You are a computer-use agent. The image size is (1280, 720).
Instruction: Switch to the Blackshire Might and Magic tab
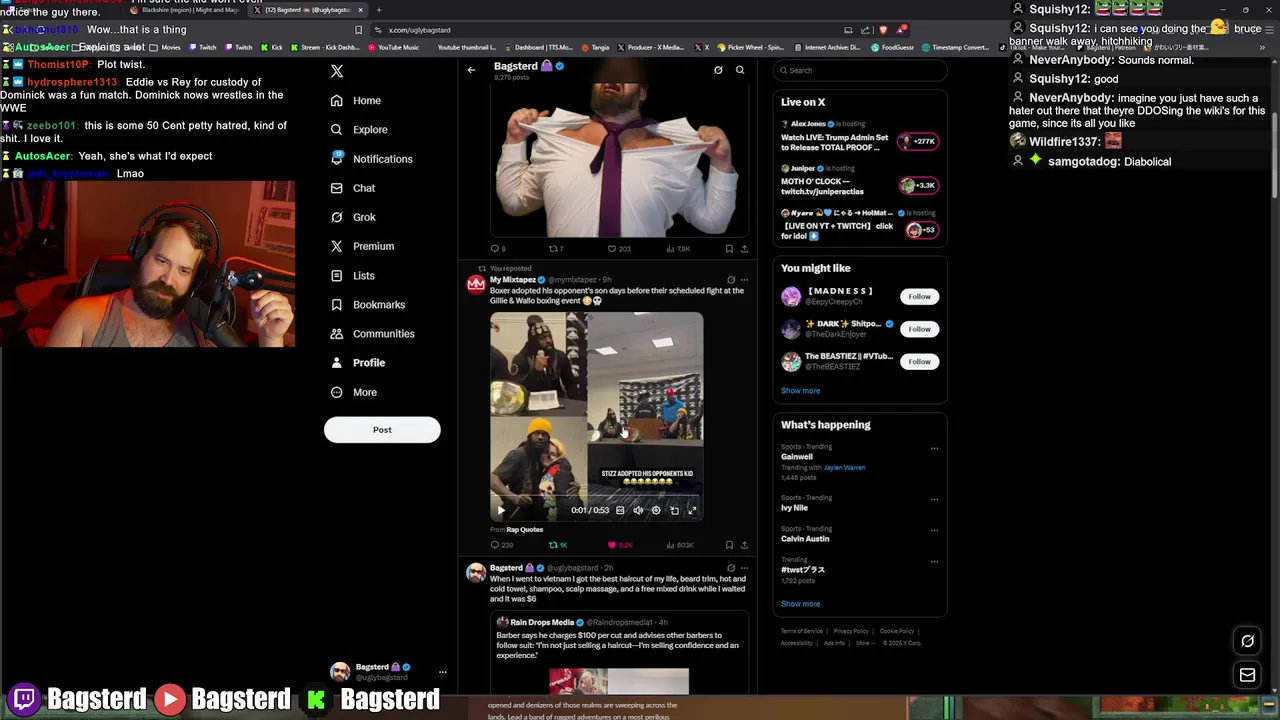[x=188, y=10]
